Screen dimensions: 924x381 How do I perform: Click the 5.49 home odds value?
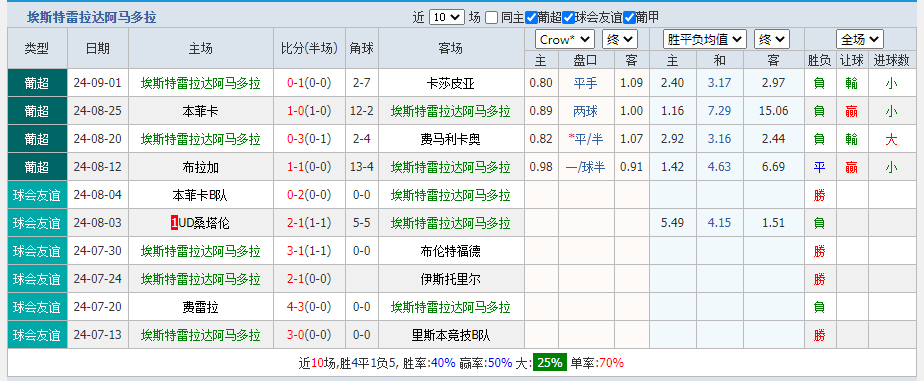pos(672,223)
